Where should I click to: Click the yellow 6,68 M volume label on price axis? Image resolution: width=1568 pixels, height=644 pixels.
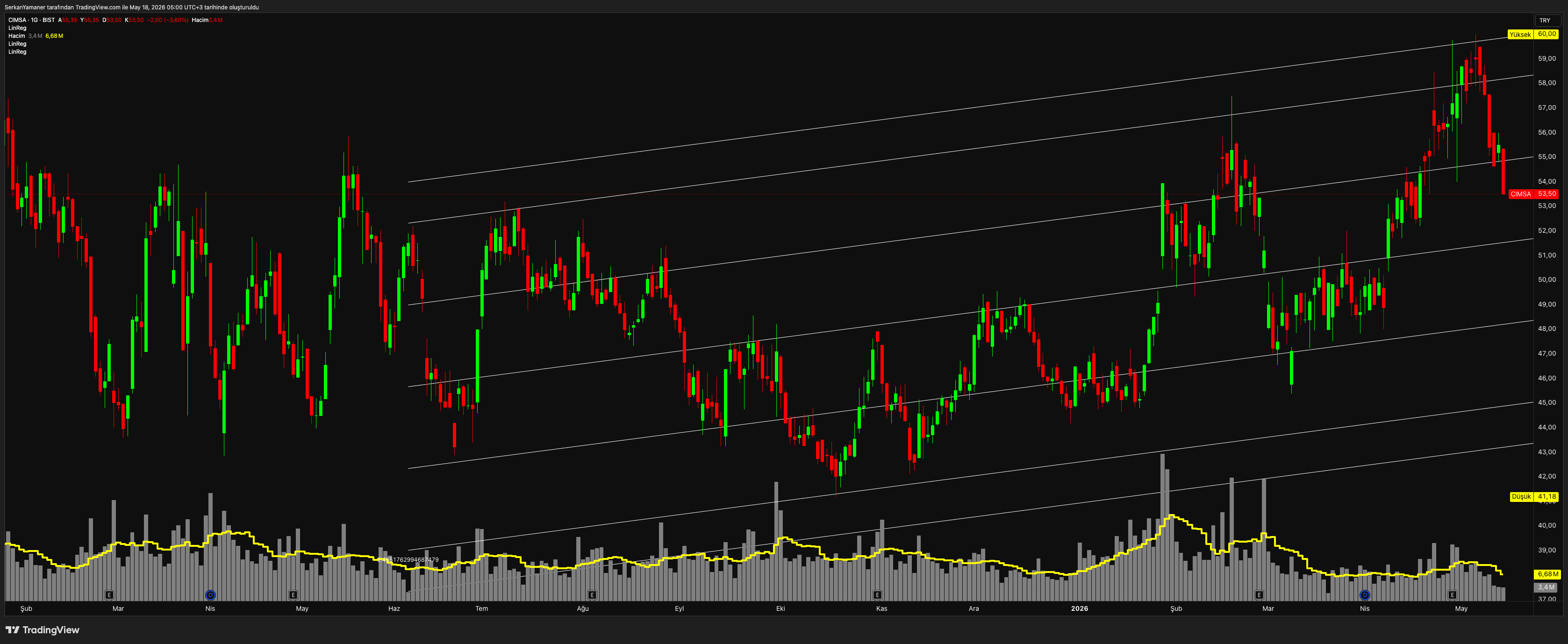coord(1547,574)
